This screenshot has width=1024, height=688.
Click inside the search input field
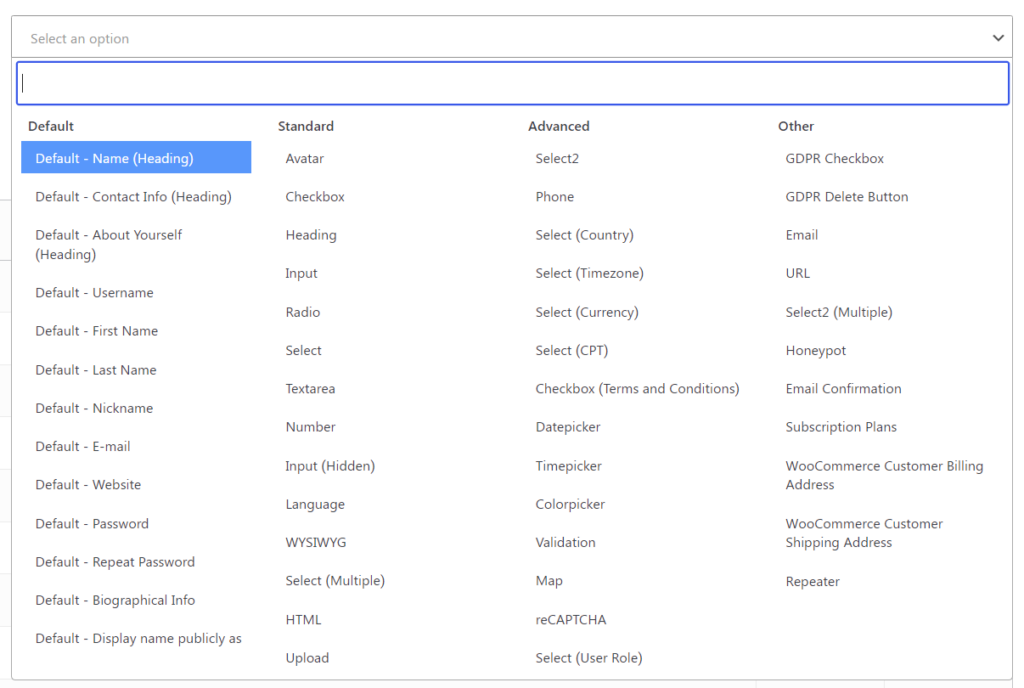coord(512,83)
